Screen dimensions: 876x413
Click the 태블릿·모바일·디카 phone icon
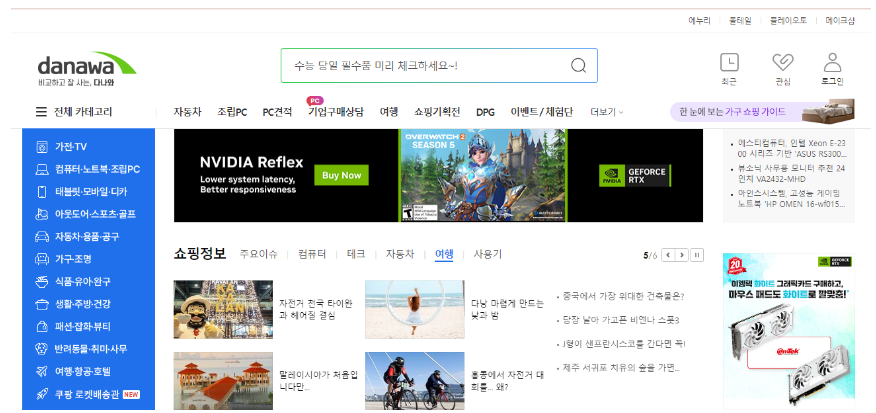click(x=41, y=192)
